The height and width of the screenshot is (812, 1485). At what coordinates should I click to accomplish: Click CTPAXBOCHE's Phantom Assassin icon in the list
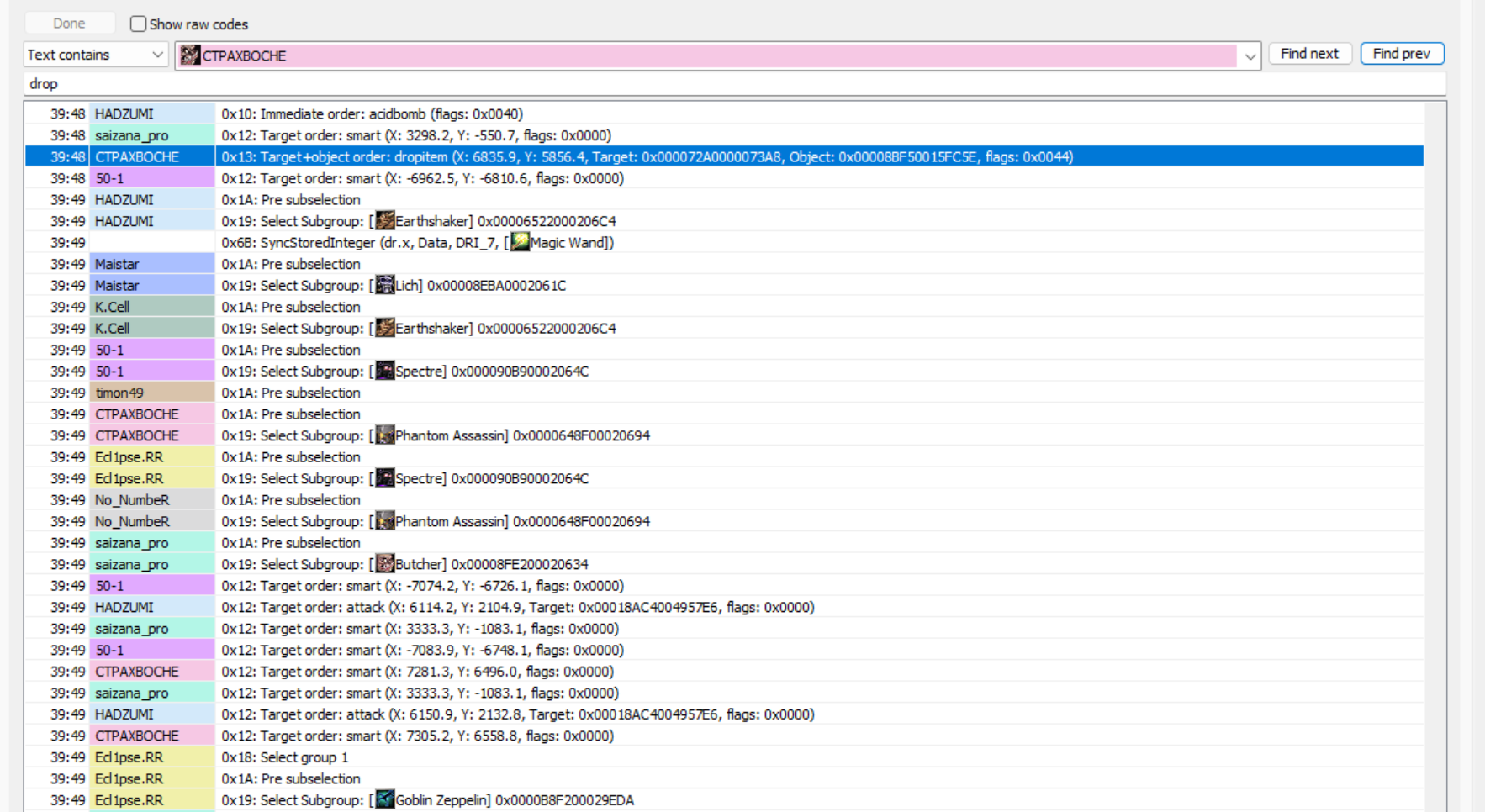385,435
